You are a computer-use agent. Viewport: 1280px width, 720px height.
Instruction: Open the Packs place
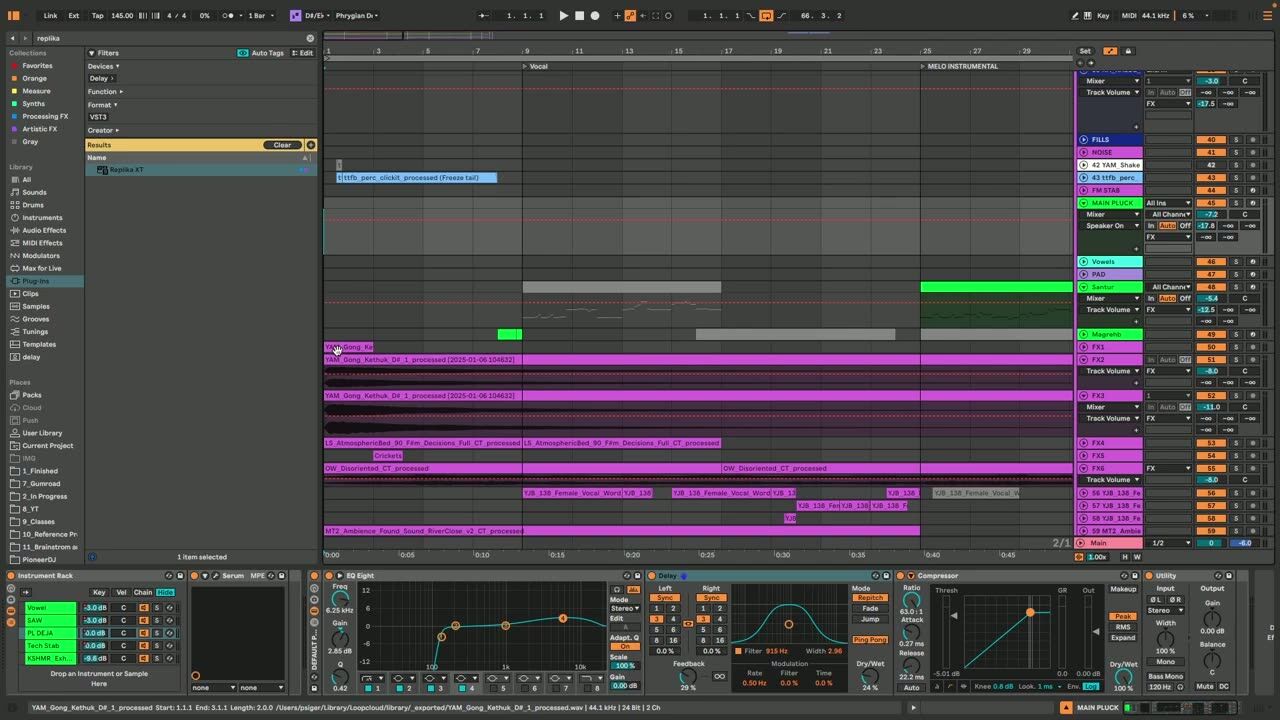pos(32,395)
